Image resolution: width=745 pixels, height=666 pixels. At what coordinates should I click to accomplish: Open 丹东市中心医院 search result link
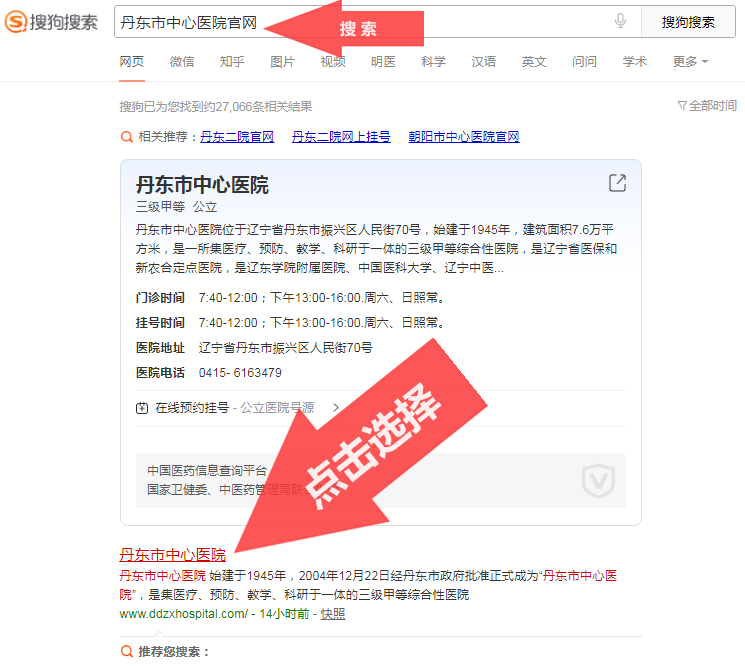coord(173,554)
